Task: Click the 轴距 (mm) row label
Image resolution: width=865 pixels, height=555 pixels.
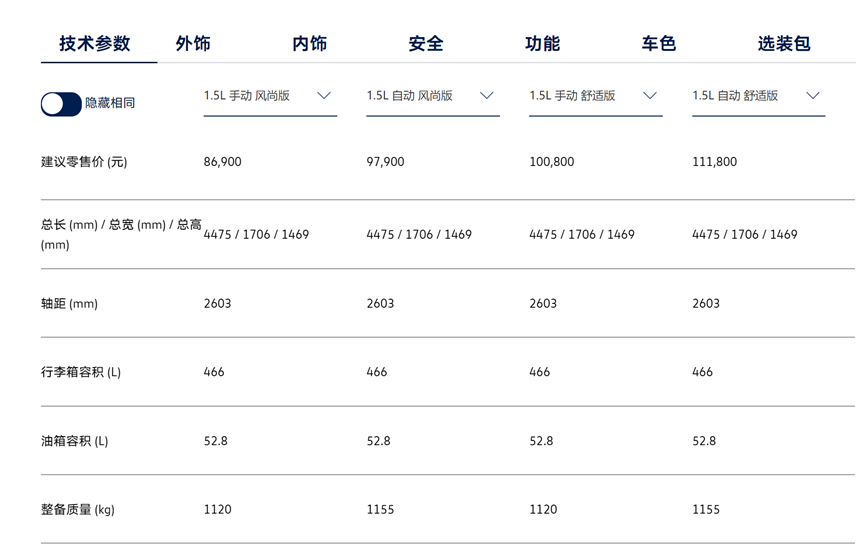Action: (69, 303)
